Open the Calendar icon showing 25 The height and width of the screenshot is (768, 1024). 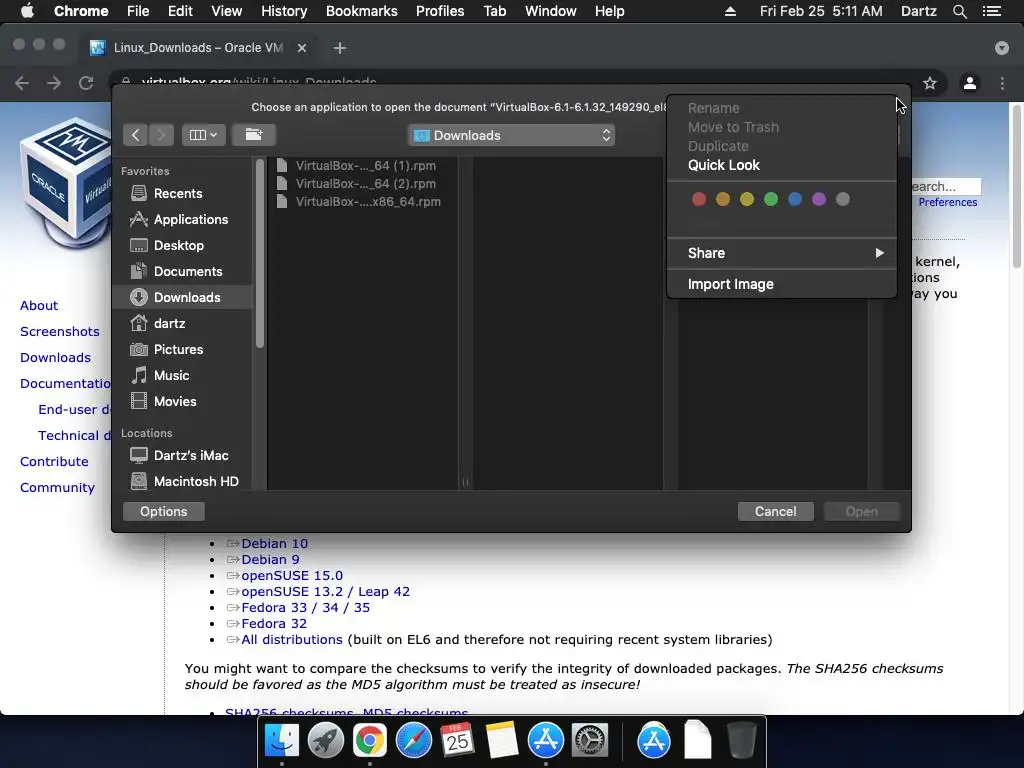pos(457,741)
